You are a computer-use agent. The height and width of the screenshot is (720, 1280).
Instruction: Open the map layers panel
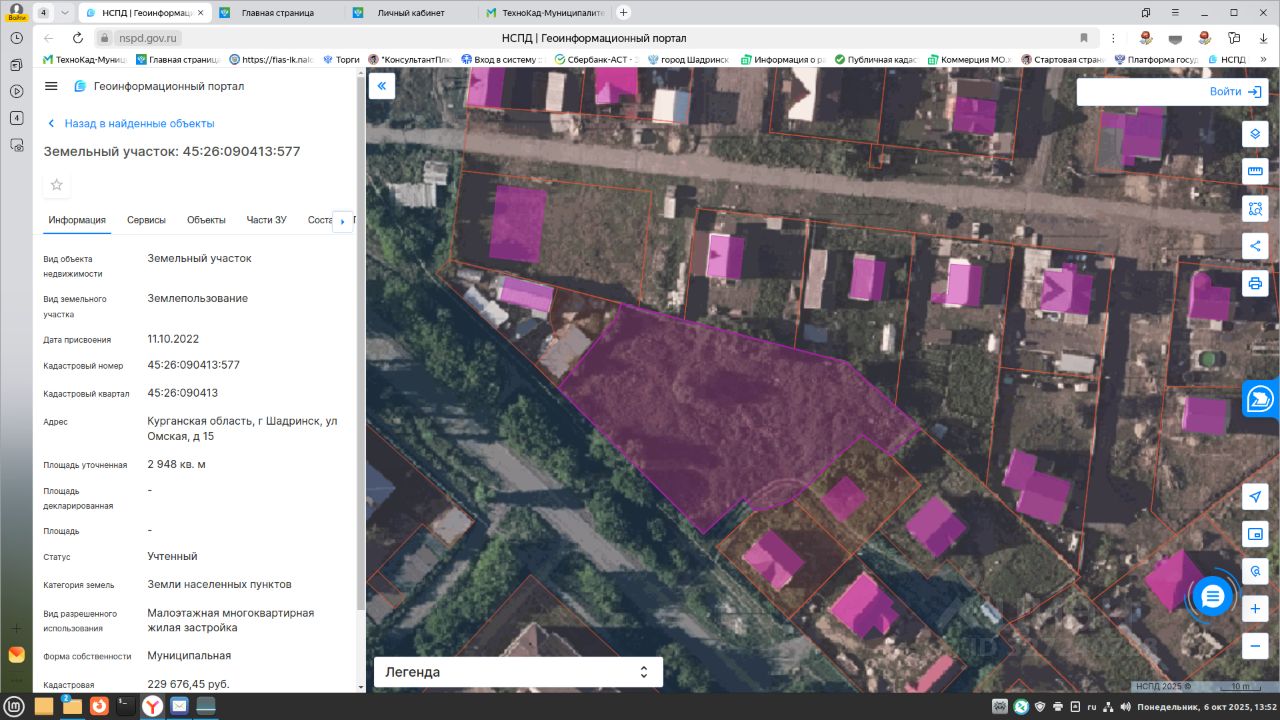[1255, 134]
